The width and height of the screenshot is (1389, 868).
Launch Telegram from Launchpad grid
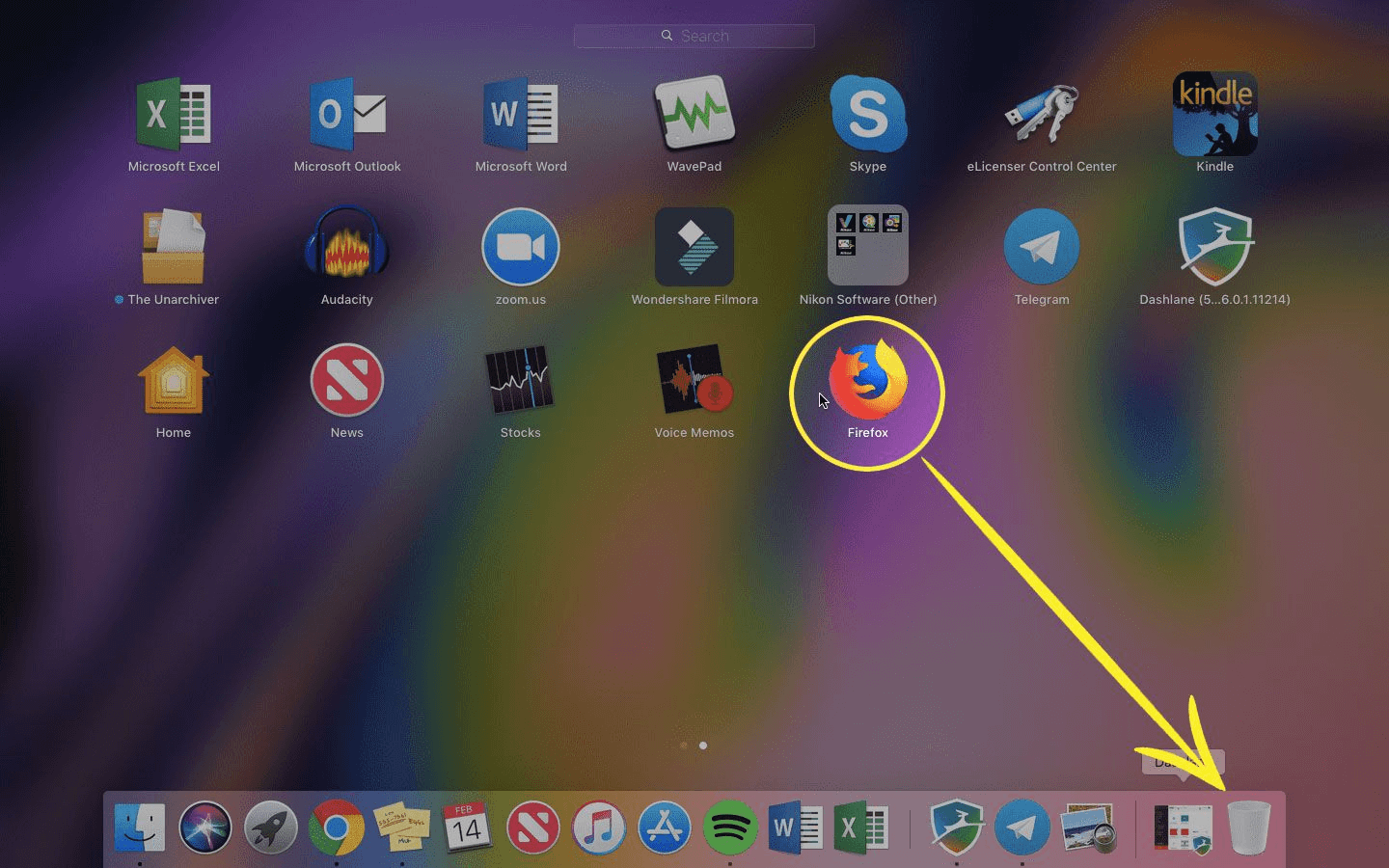coord(1042,247)
